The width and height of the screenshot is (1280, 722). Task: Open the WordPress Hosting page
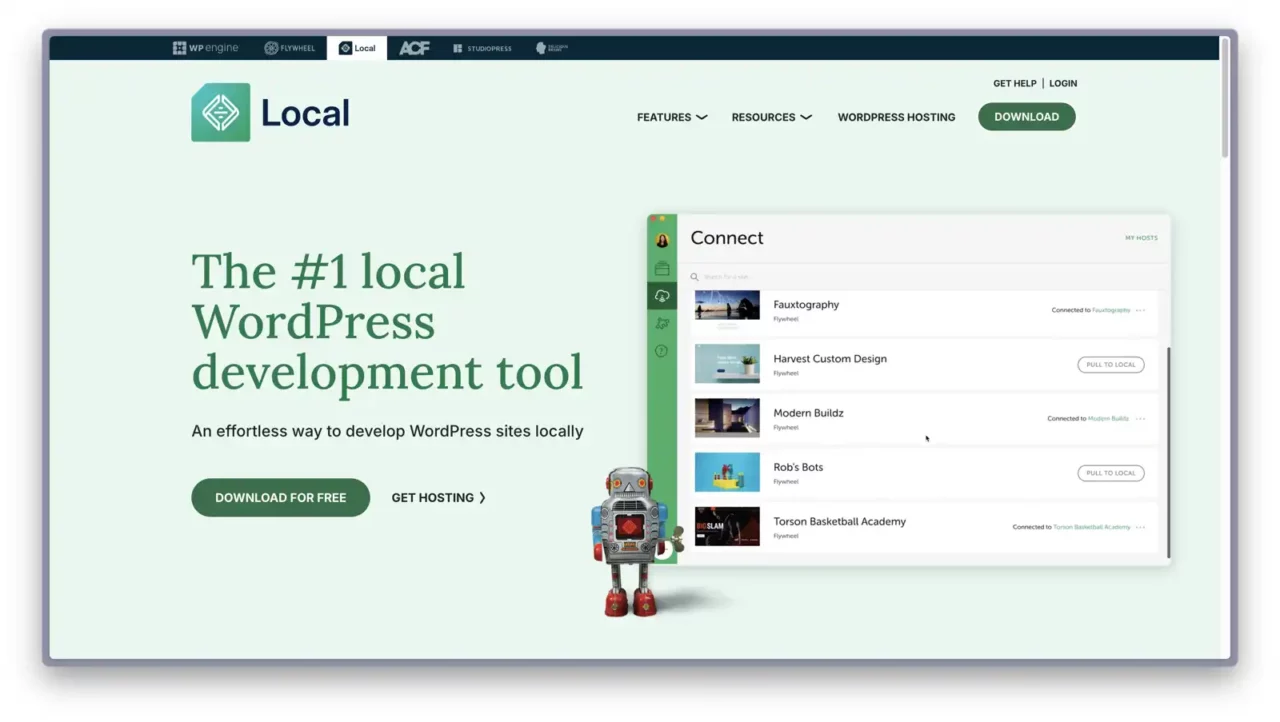tap(896, 117)
